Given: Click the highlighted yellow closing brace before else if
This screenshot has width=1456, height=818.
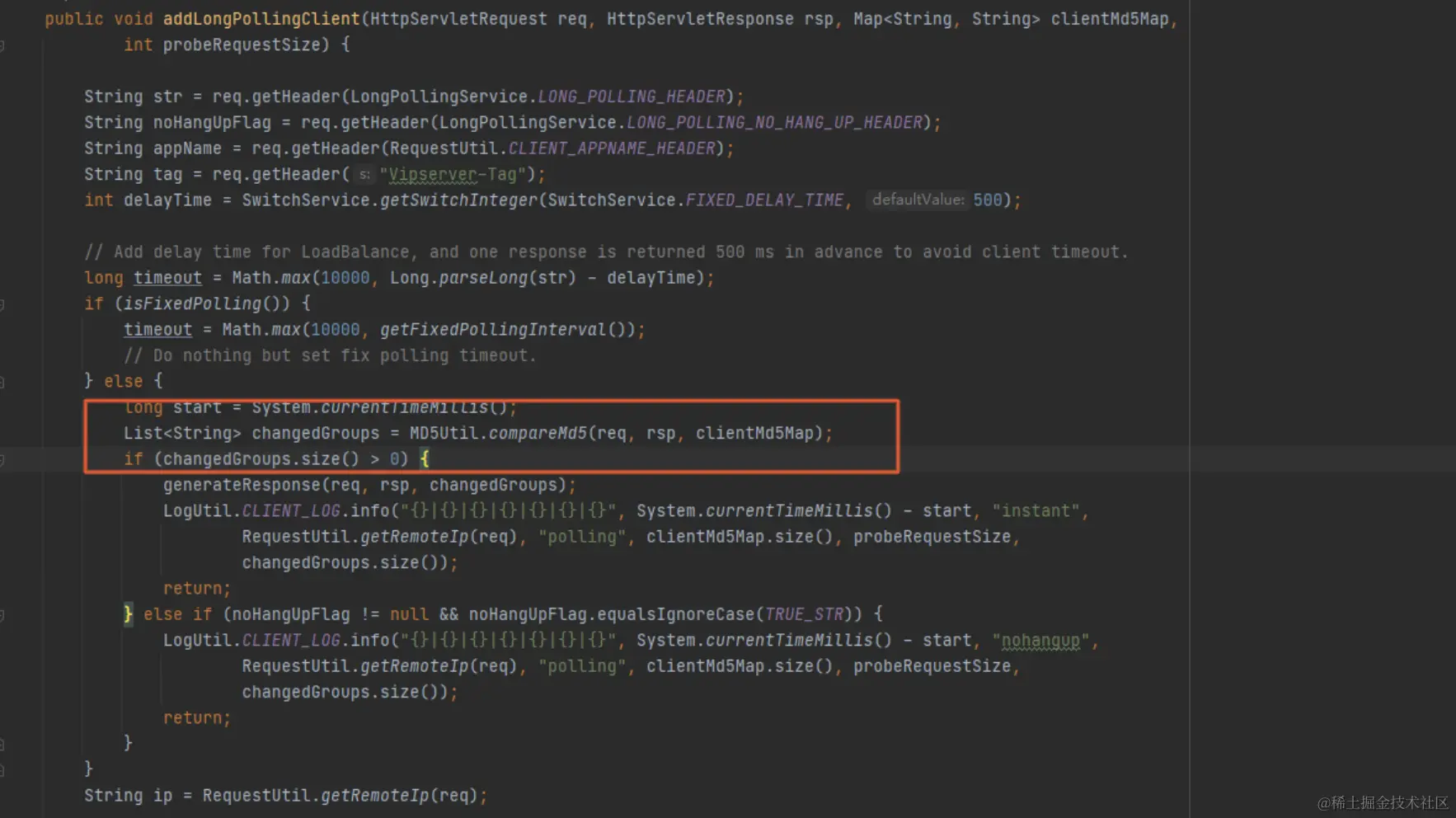Looking at the screenshot, I should tap(128, 615).
